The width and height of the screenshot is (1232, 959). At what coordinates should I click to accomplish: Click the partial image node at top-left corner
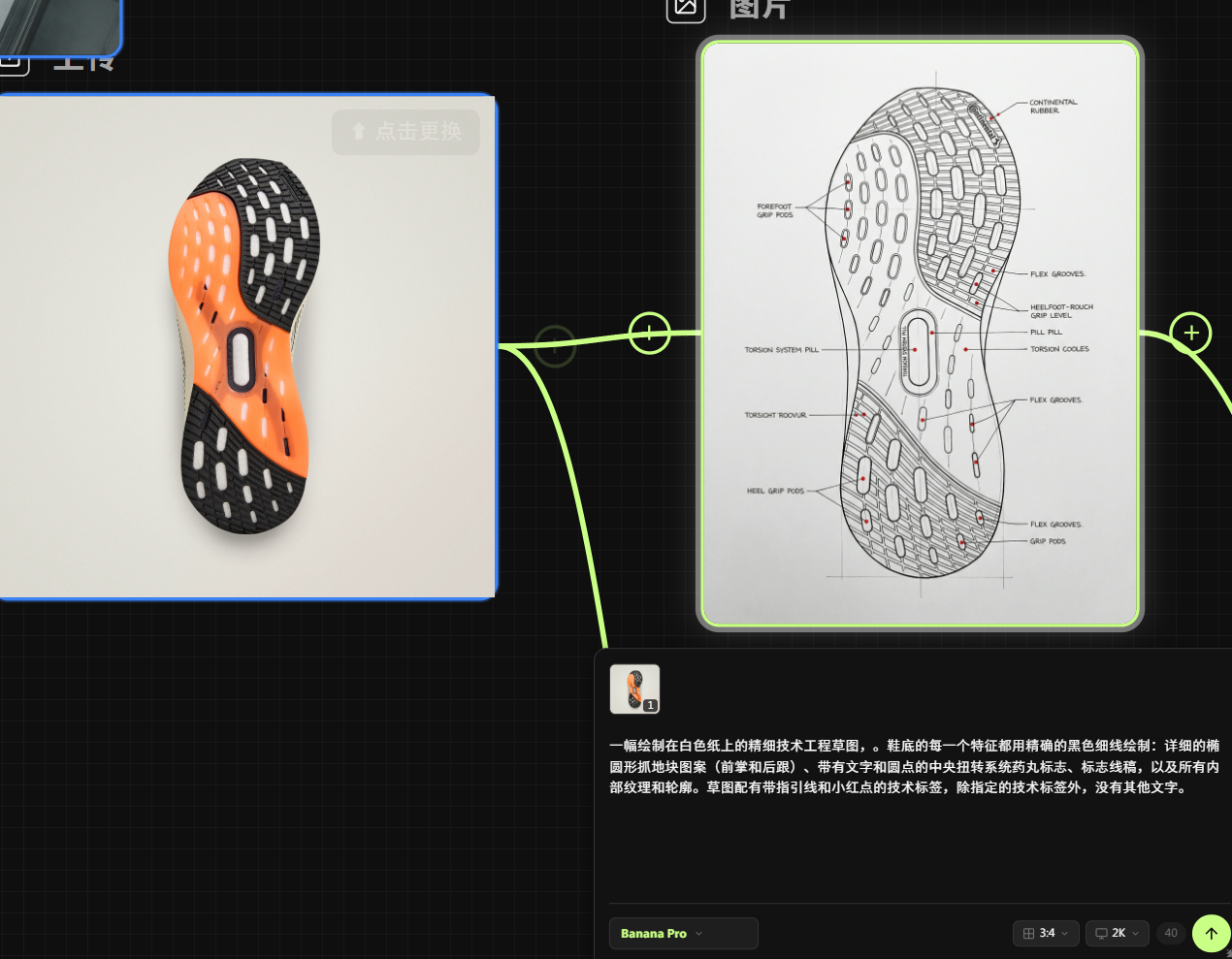point(58,26)
